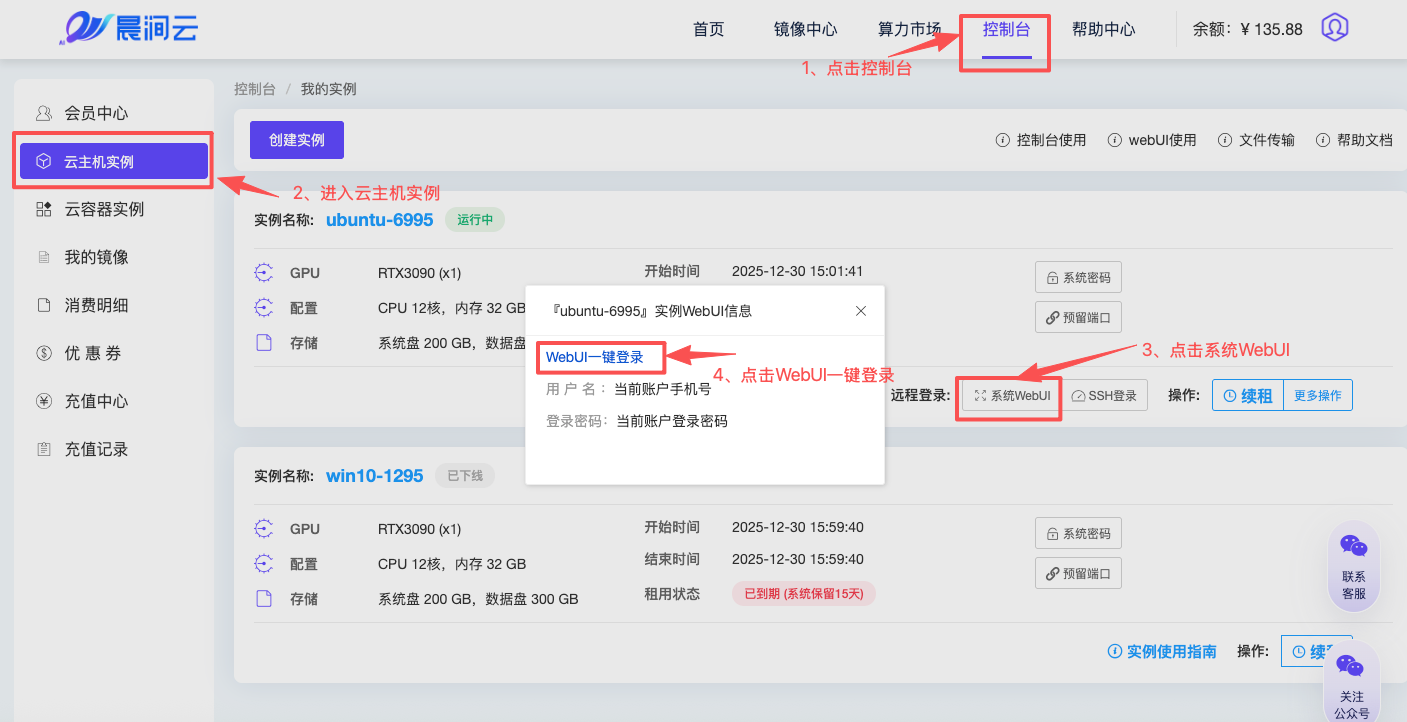The image size is (1407, 722).
Task: Select 云主机实例 in the sidebar
Action: click(x=113, y=161)
